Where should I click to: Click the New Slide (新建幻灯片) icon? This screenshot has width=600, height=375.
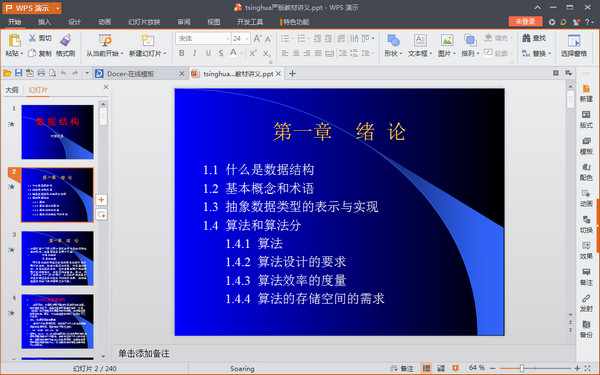tap(147, 40)
